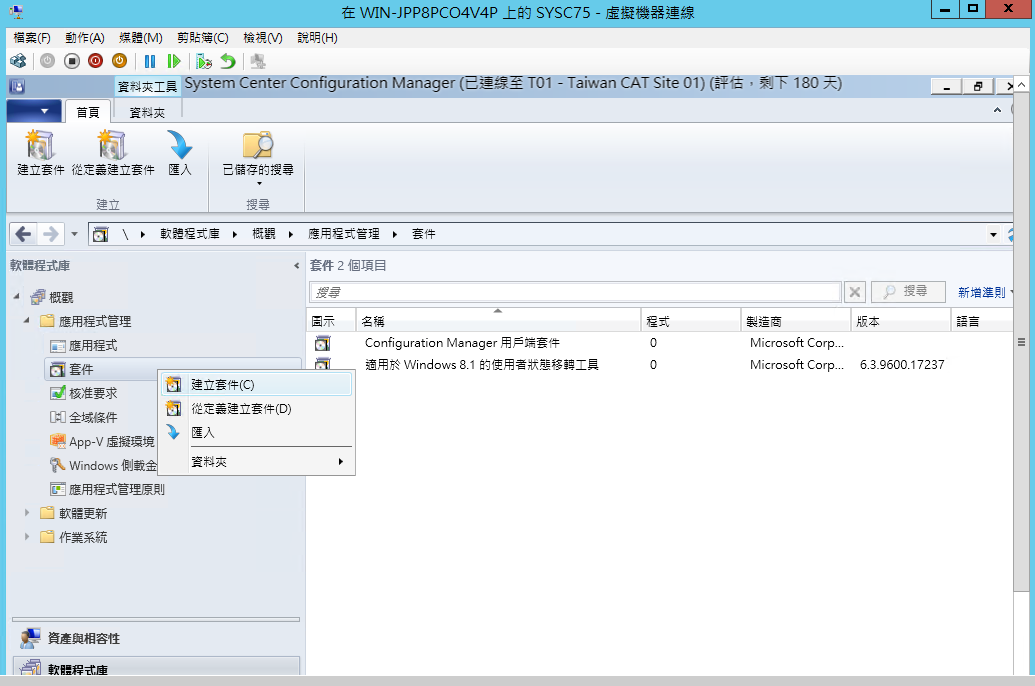This screenshot has width=1035, height=686.
Task: Open the 資料夾 submenu in context menu
Action: point(256,462)
